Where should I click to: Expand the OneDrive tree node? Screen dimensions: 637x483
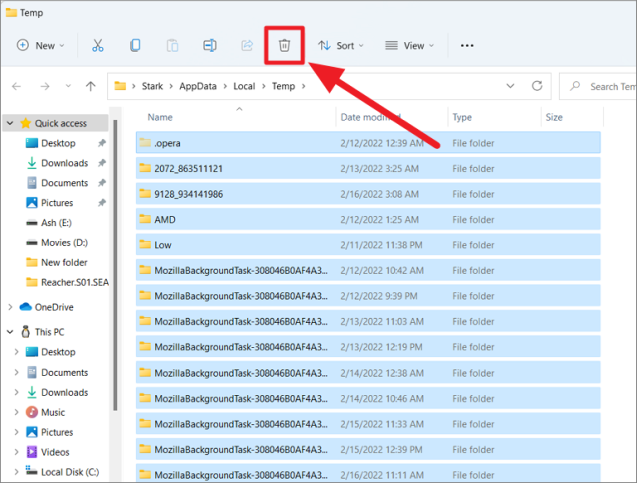pyautogui.click(x=10, y=308)
